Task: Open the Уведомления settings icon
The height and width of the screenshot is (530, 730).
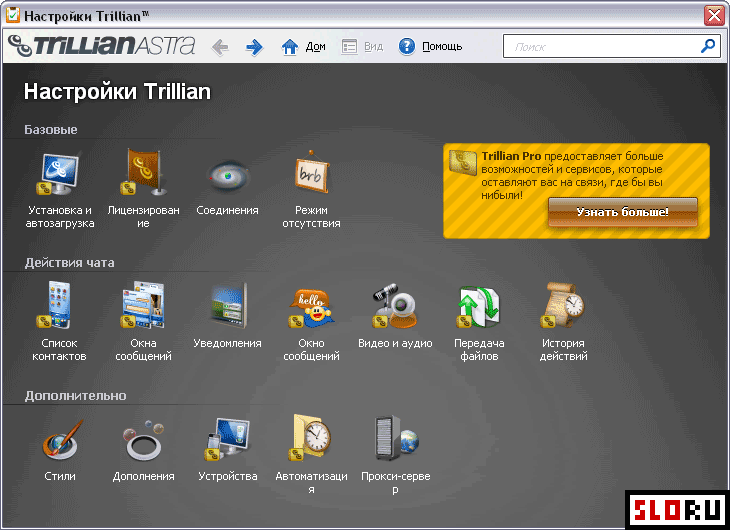Action: (x=228, y=305)
